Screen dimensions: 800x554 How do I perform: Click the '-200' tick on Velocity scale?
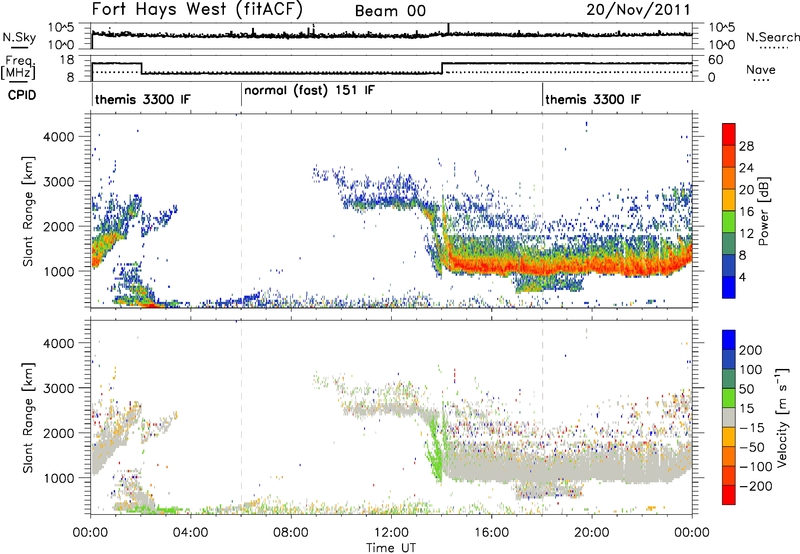point(756,486)
